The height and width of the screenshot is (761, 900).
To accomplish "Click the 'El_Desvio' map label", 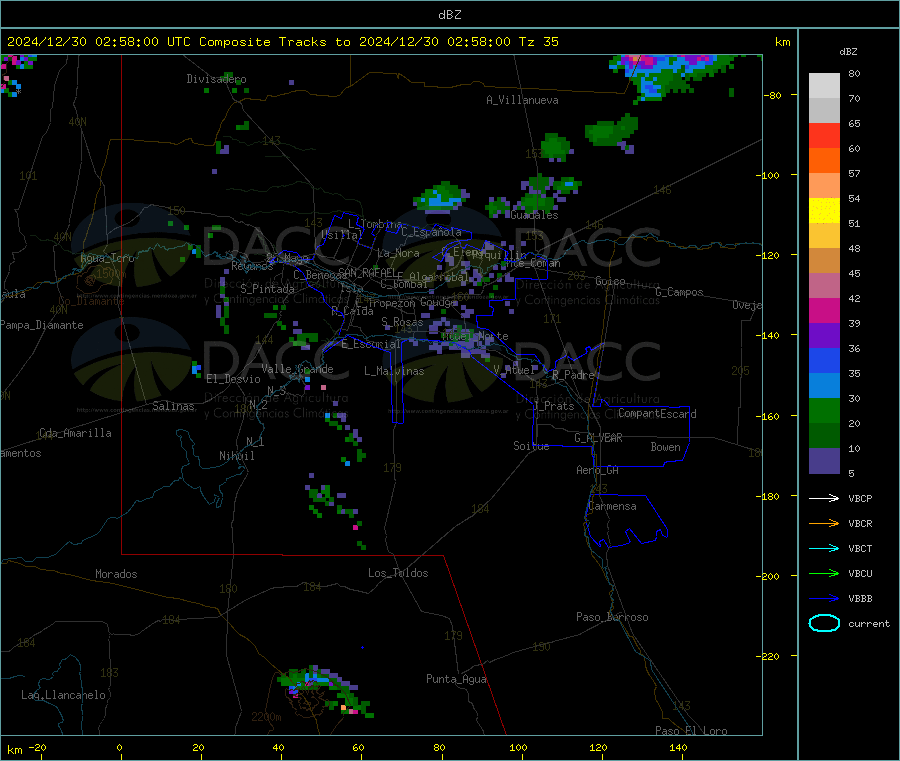I will tap(233, 379).
